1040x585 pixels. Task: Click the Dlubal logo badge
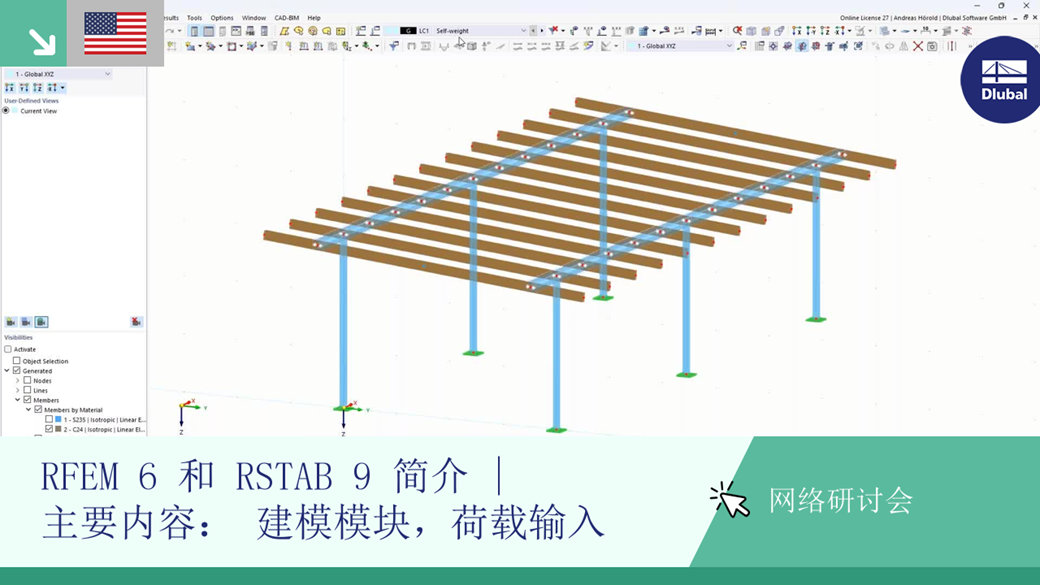point(1002,80)
